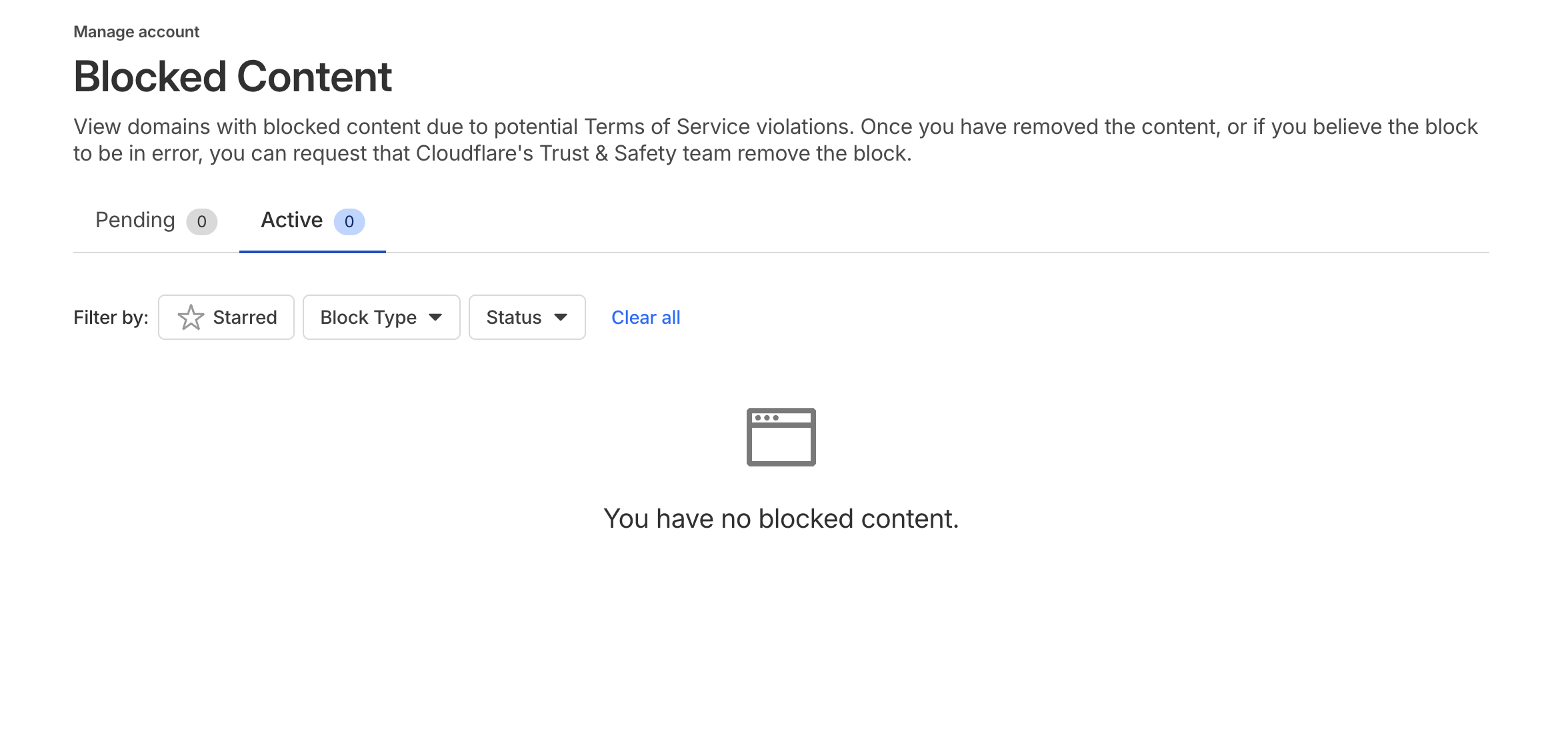Click the "Block Type" text label
The width and height of the screenshot is (1568, 741).
368,317
